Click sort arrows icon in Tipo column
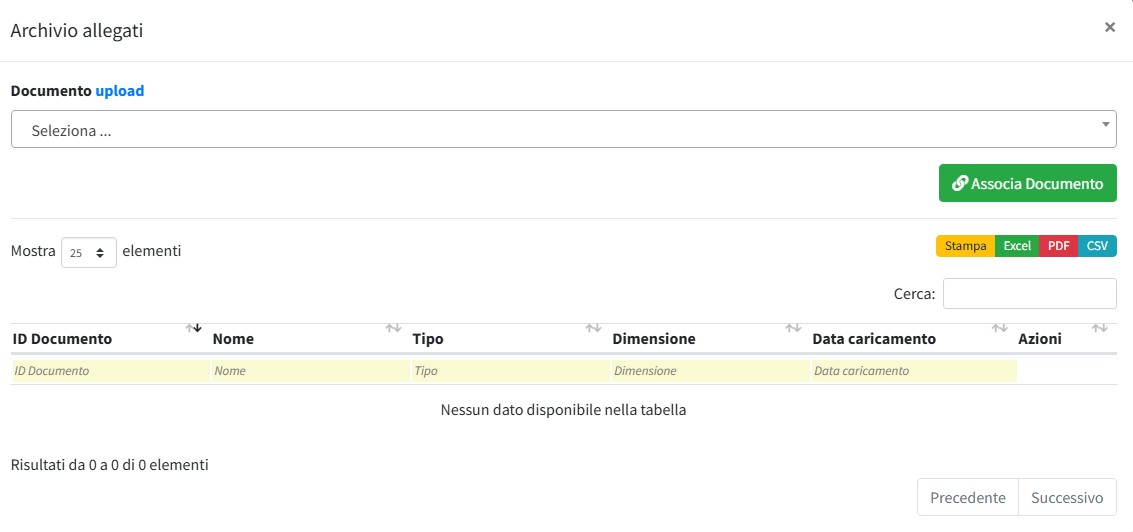 (594, 328)
